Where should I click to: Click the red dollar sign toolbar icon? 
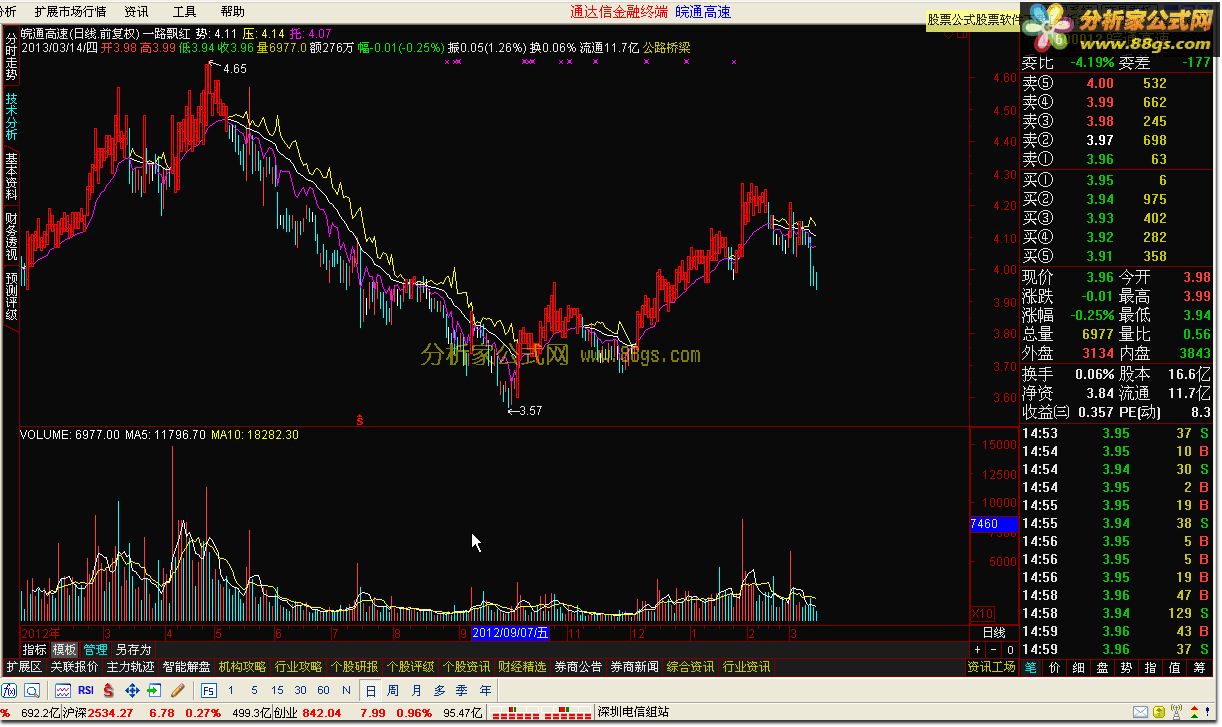click(x=108, y=690)
